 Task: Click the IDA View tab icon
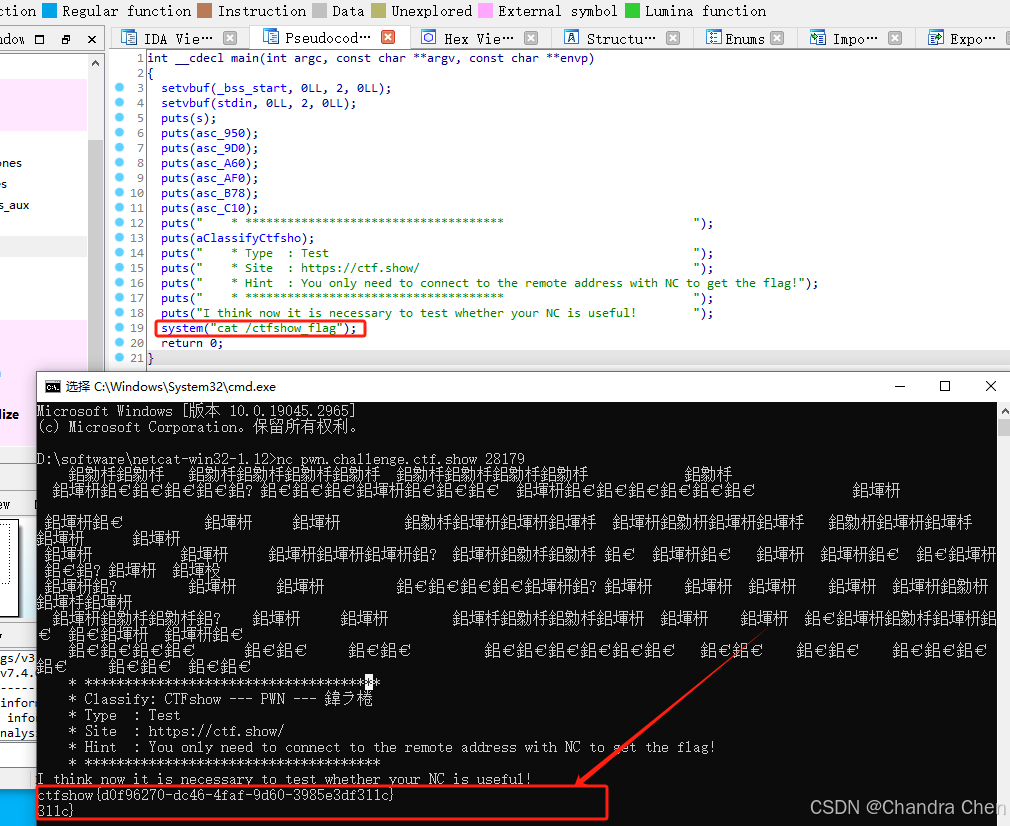tap(129, 38)
